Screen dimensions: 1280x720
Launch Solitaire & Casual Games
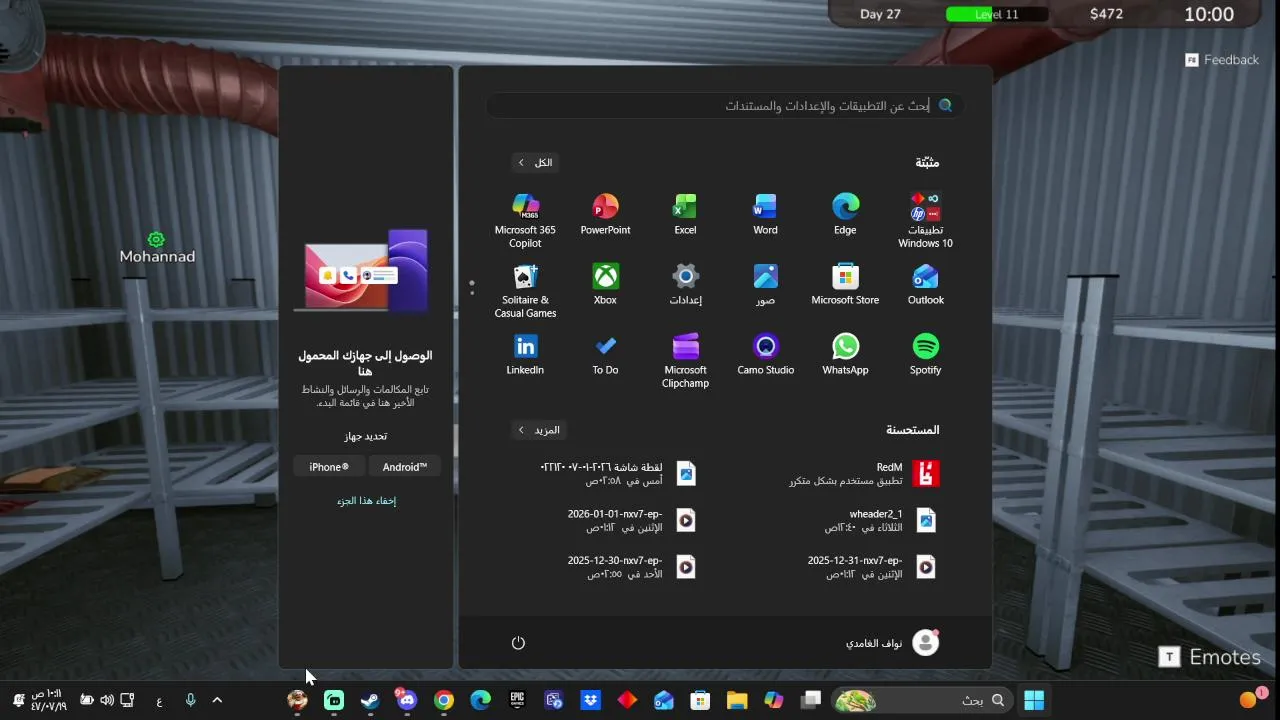[525, 290]
